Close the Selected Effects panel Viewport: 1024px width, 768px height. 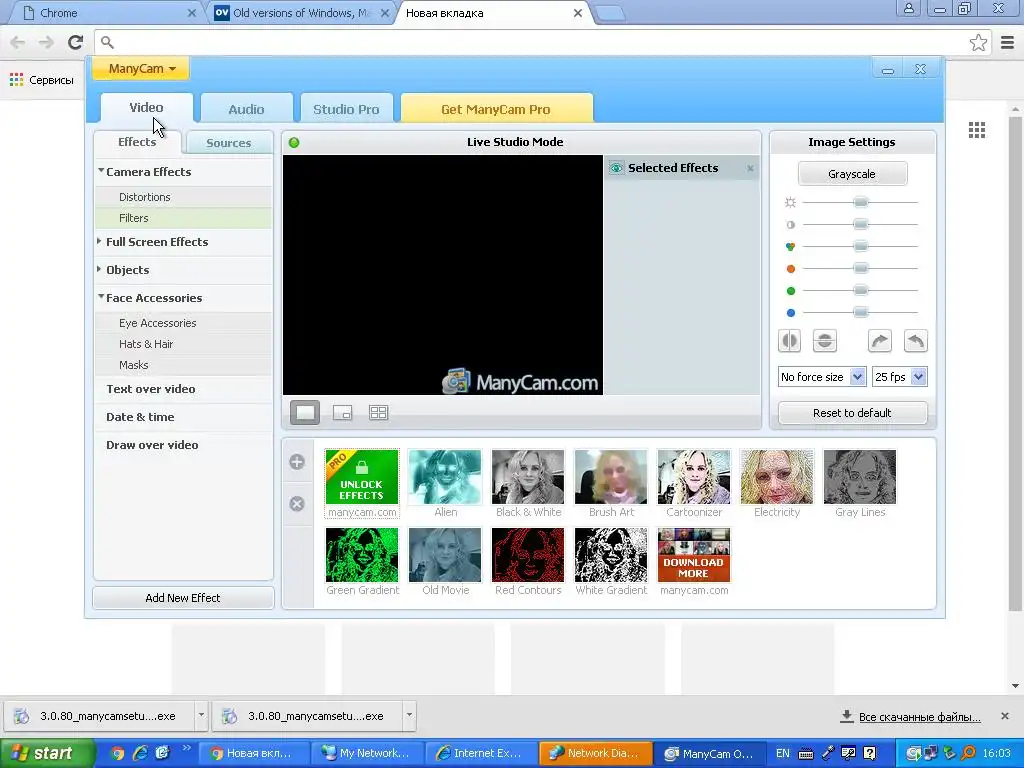pos(750,168)
